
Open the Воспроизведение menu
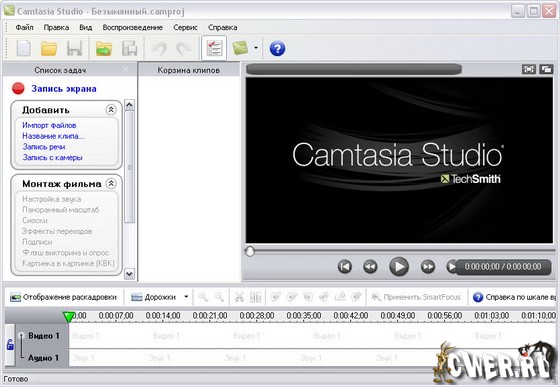pos(132,27)
